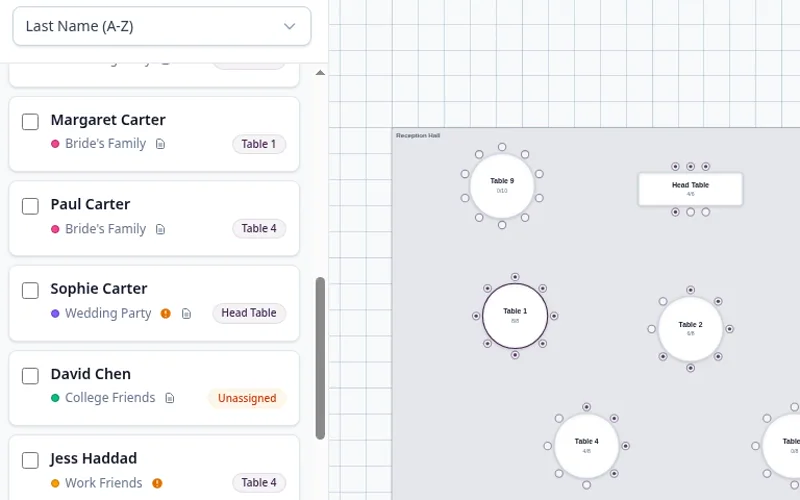
Task: Select Table 1 on the canvas
Action: click(515, 316)
